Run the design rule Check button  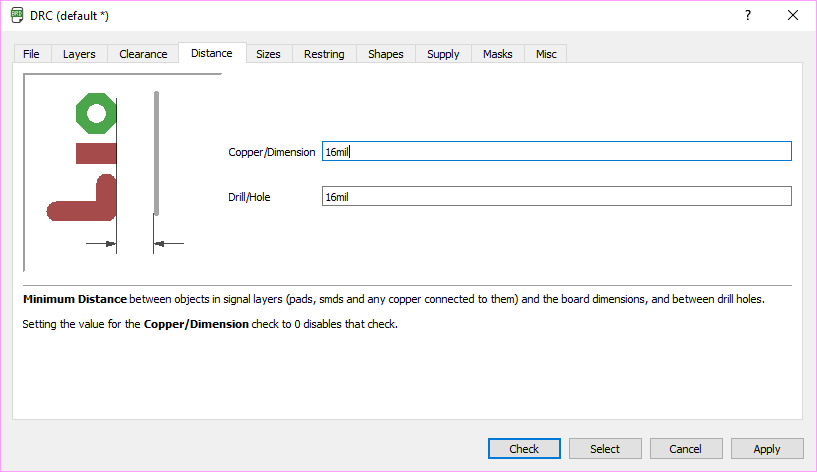click(524, 449)
